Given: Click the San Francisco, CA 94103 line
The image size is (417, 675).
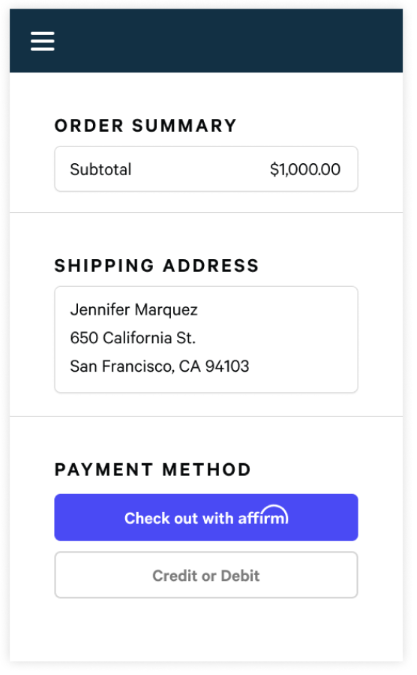Looking at the screenshot, I should click(160, 366).
